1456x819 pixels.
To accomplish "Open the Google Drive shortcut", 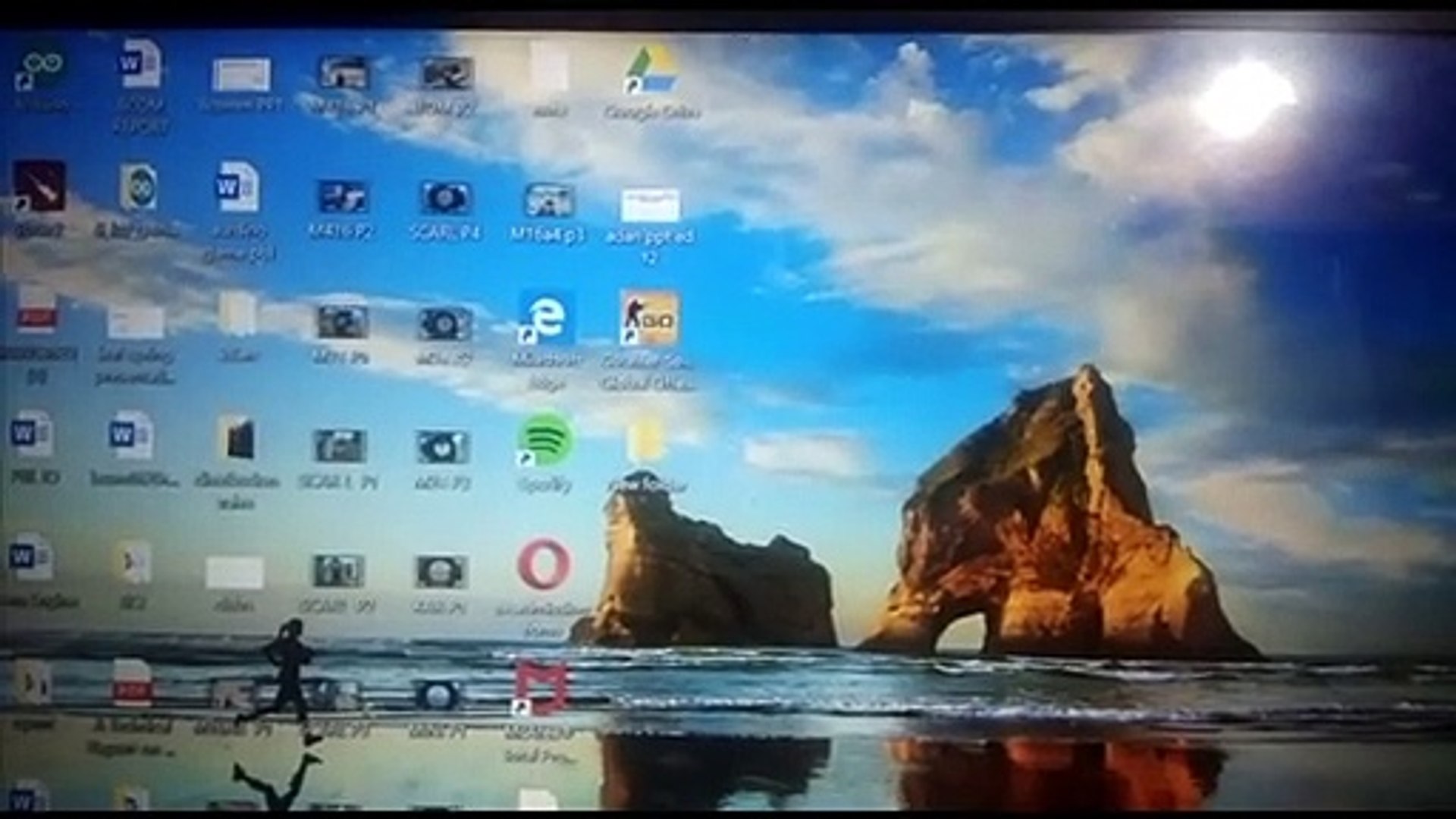I will [x=651, y=70].
